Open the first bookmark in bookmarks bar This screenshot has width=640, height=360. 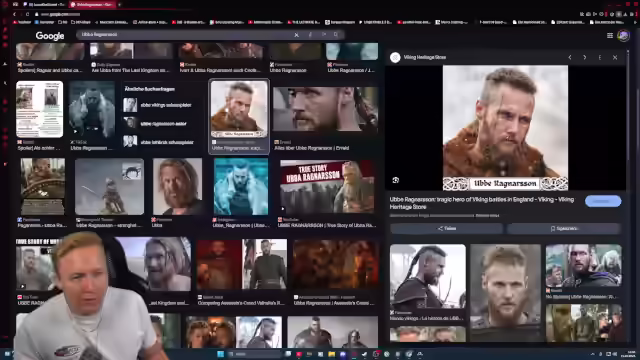click(22, 22)
